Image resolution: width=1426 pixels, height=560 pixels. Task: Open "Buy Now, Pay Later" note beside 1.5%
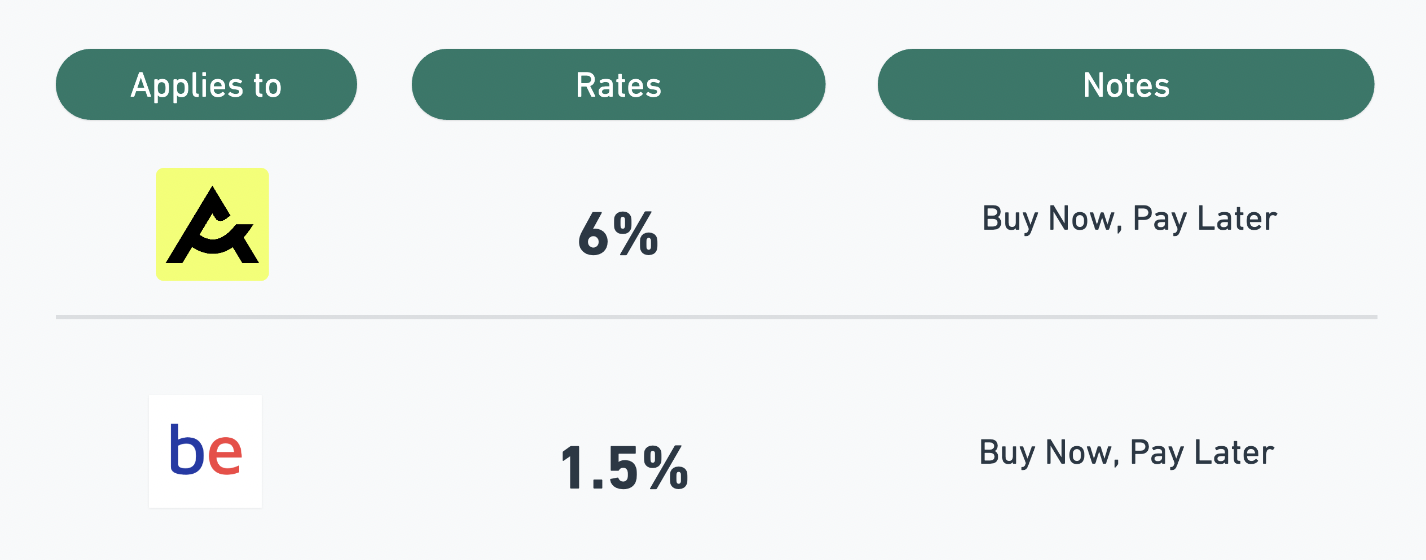coord(1127,453)
